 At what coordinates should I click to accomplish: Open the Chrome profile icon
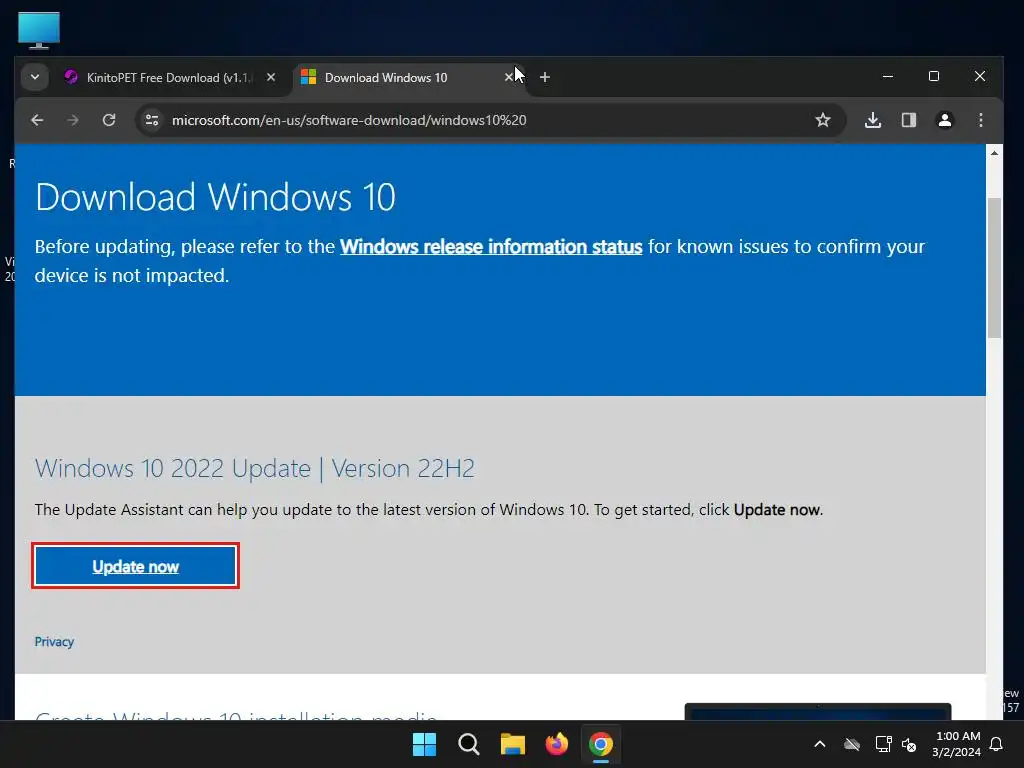(x=945, y=120)
